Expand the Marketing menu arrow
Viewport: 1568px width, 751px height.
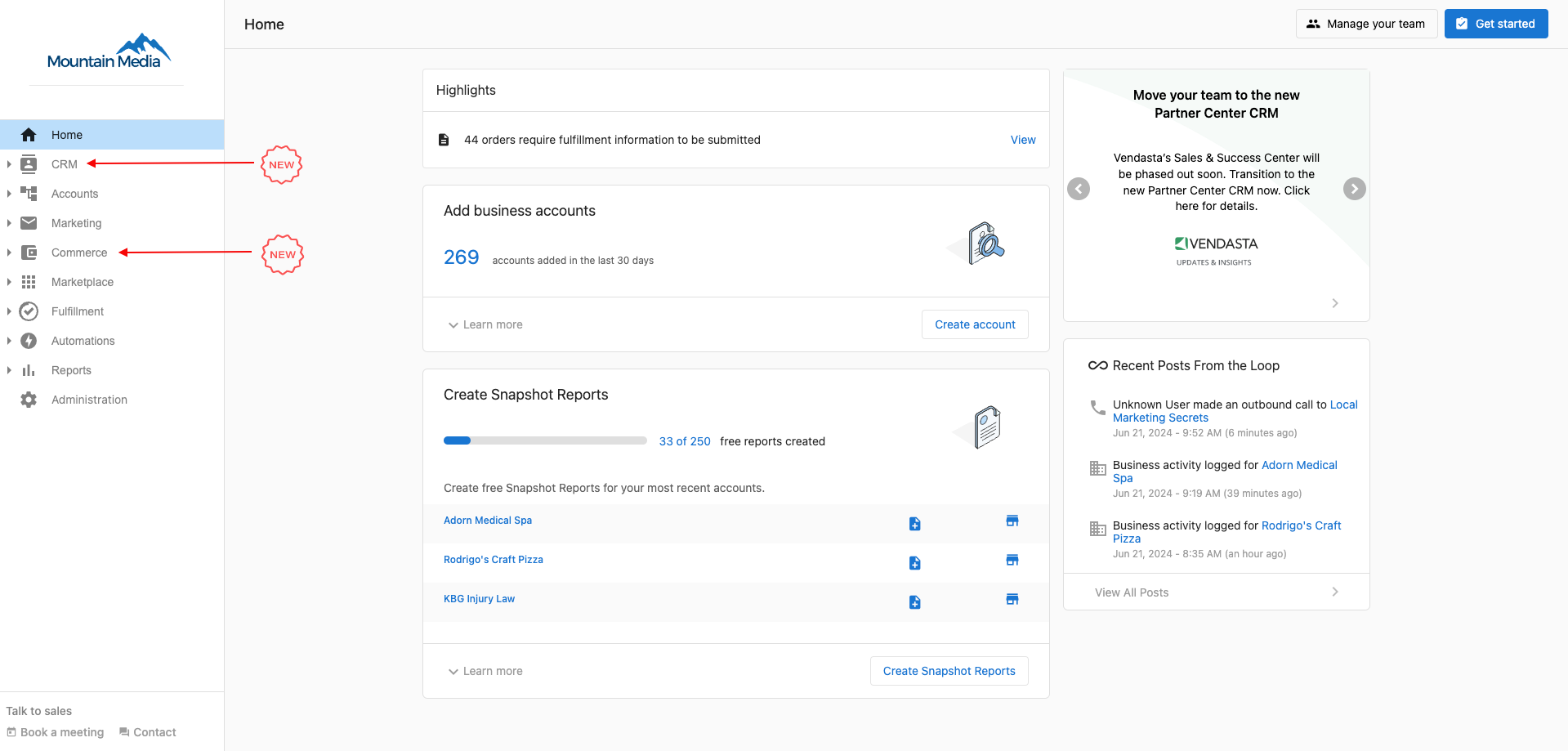[x=9, y=223]
